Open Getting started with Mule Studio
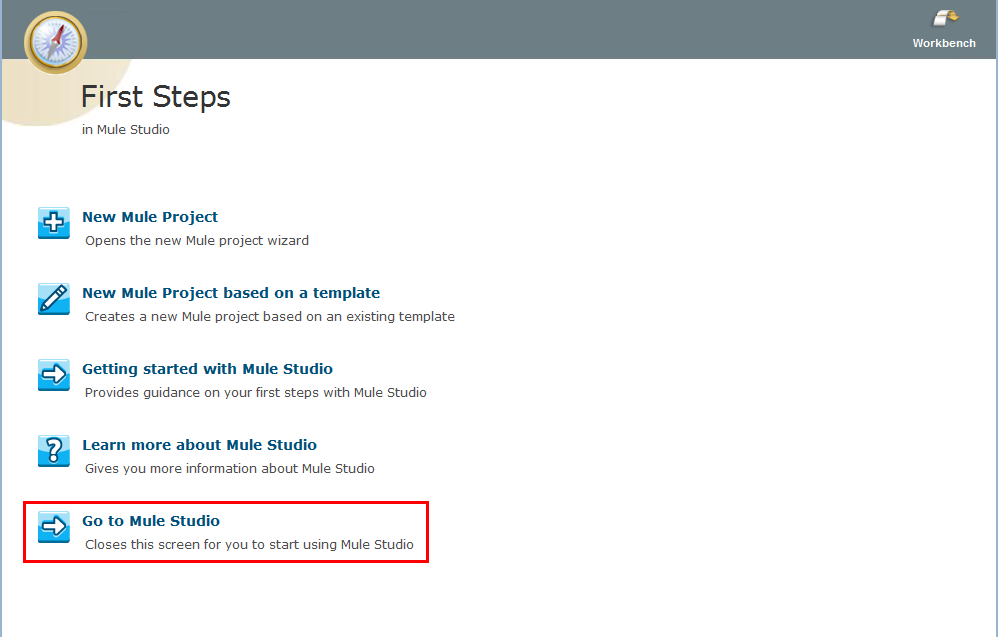The width and height of the screenshot is (998, 637). point(207,369)
